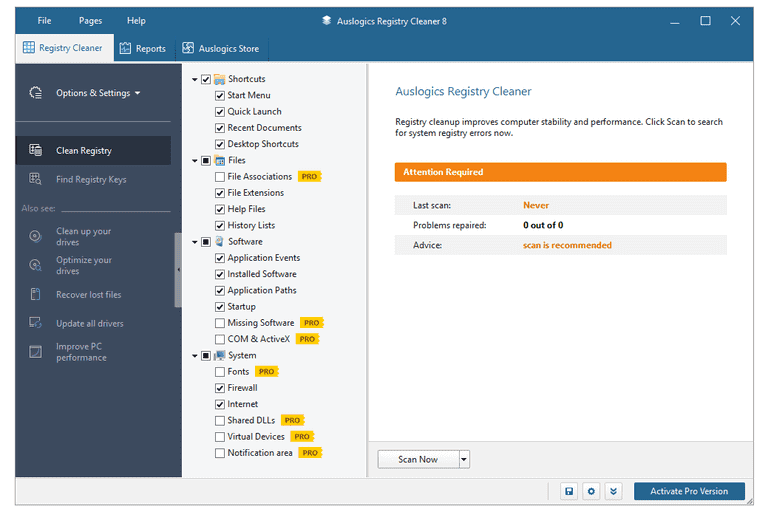Image resolution: width=768 pixels, height=512 pixels.
Task: Click the Update all drivers icon
Action: pyautogui.click(x=36, y=324)
